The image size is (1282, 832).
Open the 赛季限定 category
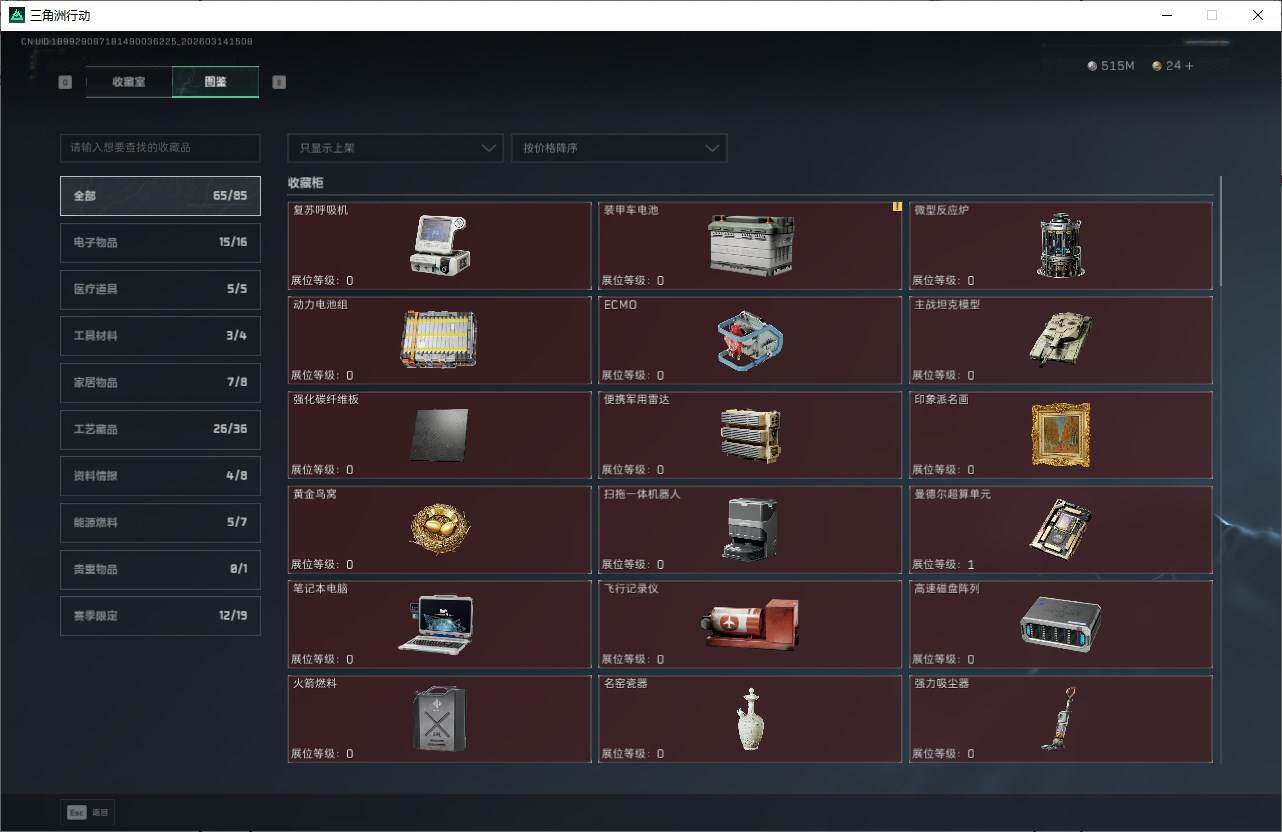pos(160,616)
